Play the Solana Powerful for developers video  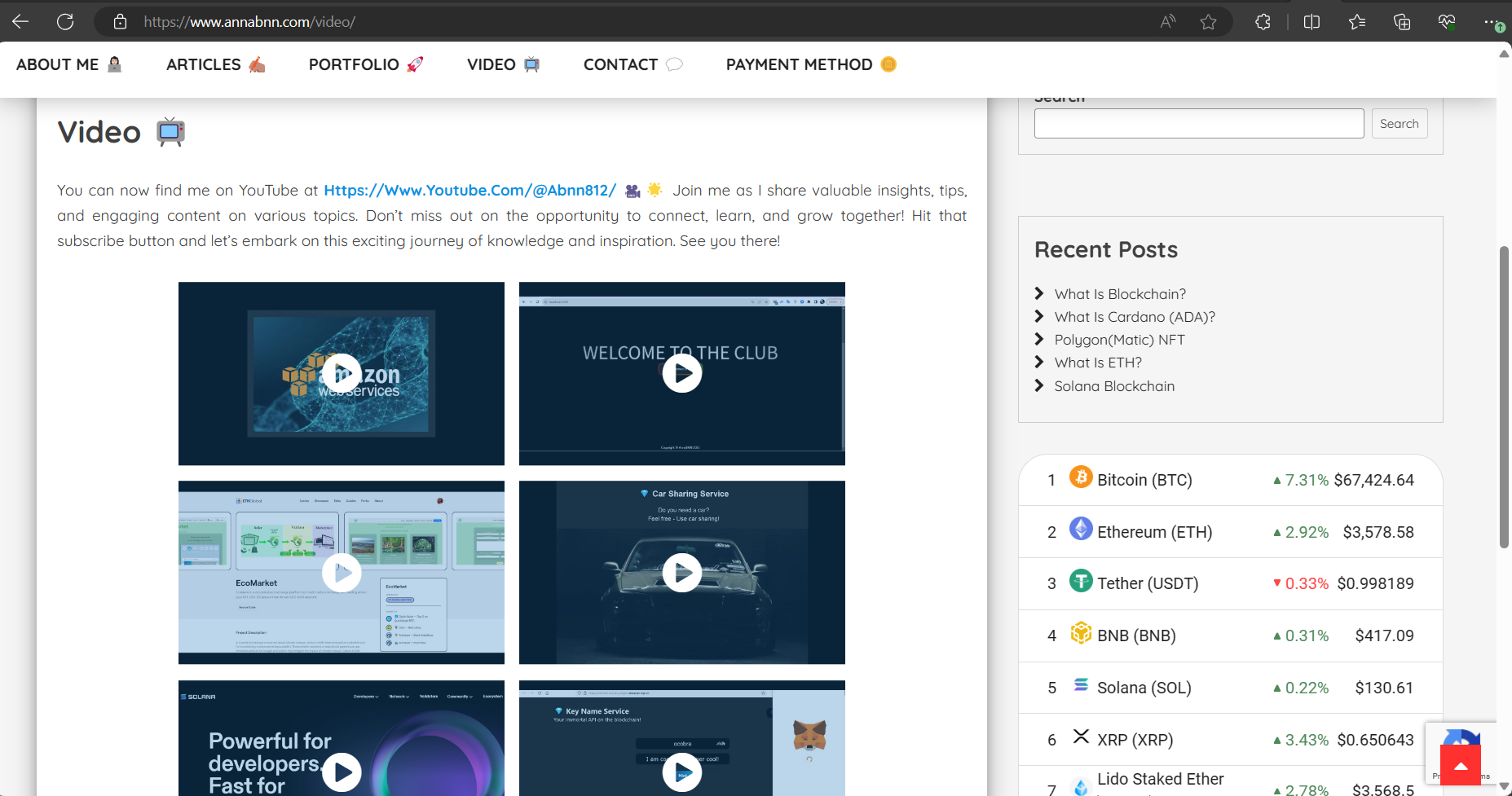(x=342, y=771)
